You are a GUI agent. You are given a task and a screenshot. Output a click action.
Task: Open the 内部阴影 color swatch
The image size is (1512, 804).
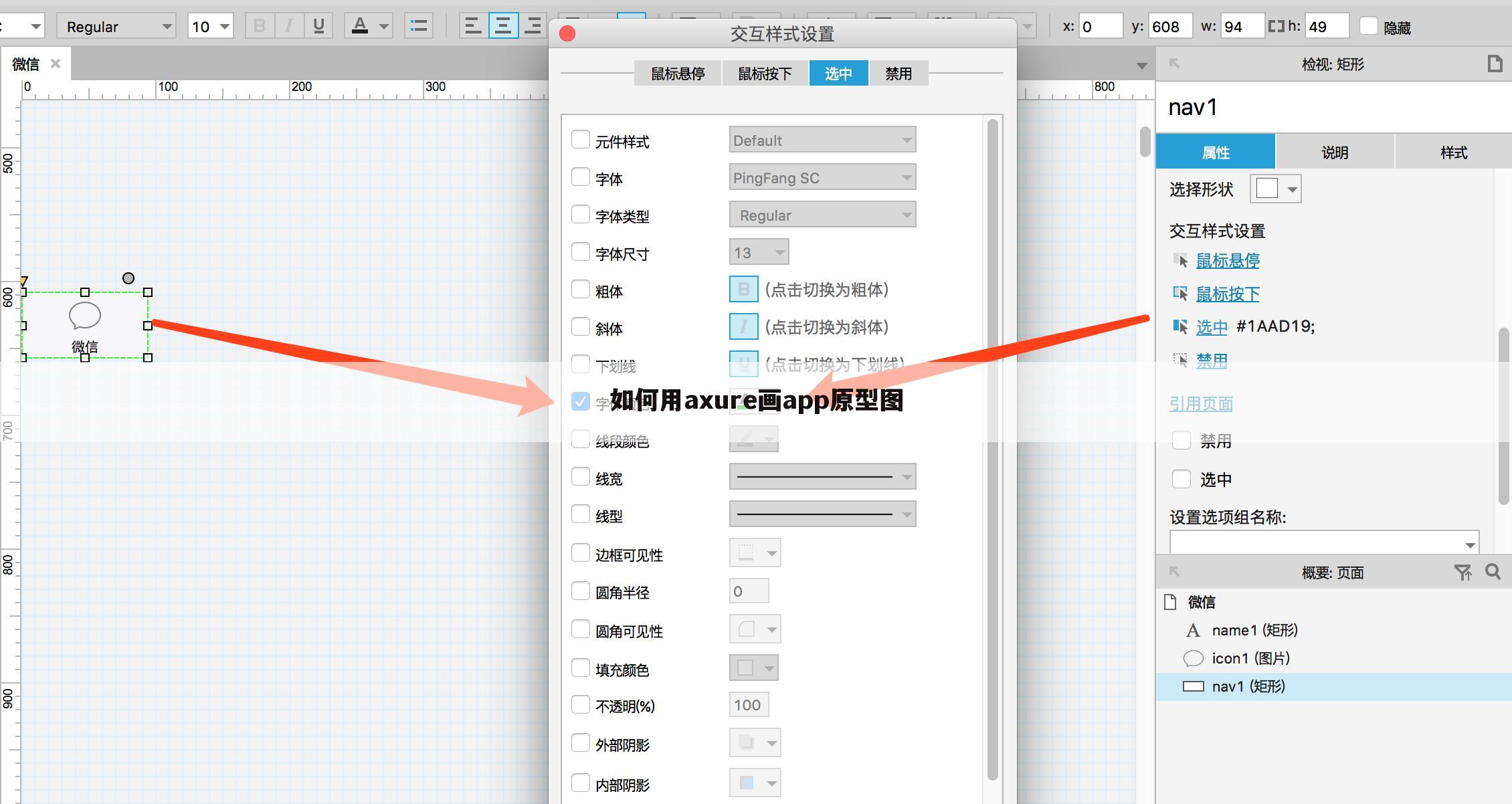[x=755, y=783]
